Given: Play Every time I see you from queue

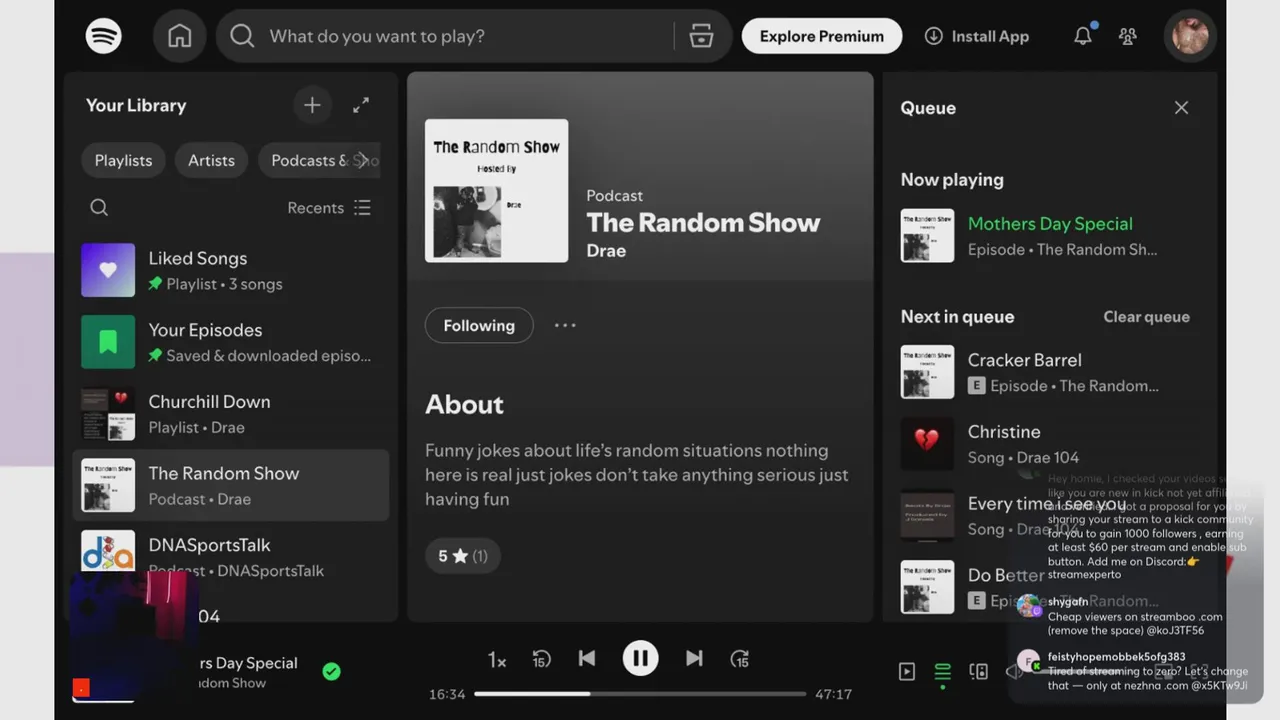Looking at the screenshot, I should point(1046,516).
